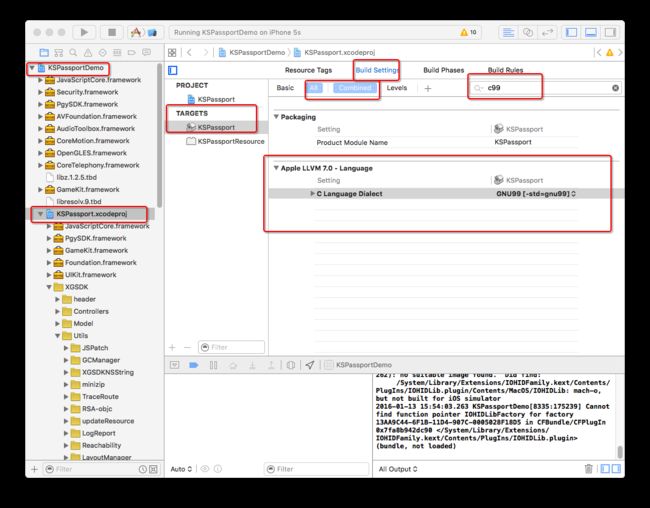Select the Levels settings view
This screenshot has width=650, height=508.
(x=397, y=88)
